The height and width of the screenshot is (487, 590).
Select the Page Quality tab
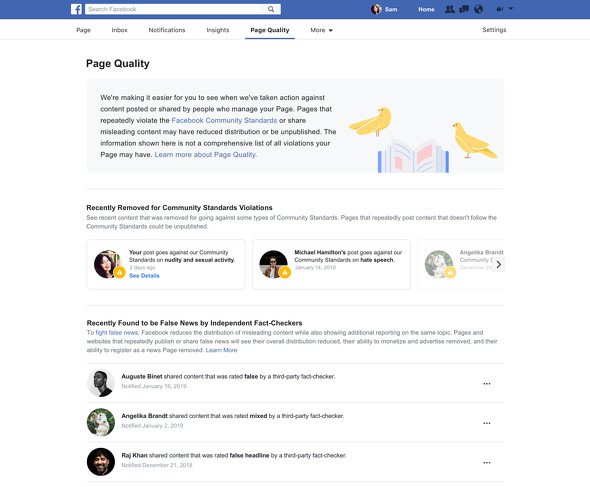click(x=270, y=30)
